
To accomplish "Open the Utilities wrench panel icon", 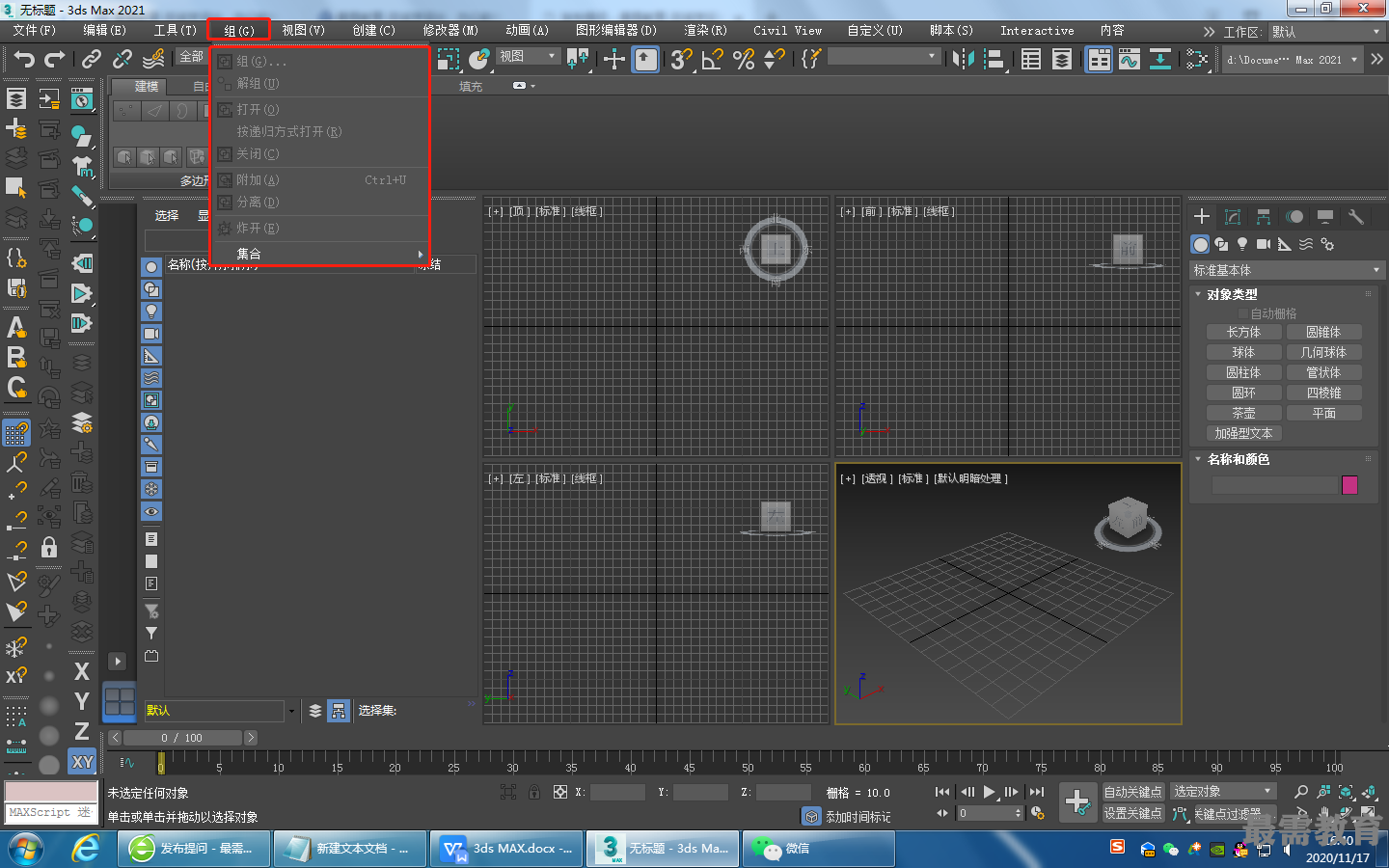I will [1356, 216].
